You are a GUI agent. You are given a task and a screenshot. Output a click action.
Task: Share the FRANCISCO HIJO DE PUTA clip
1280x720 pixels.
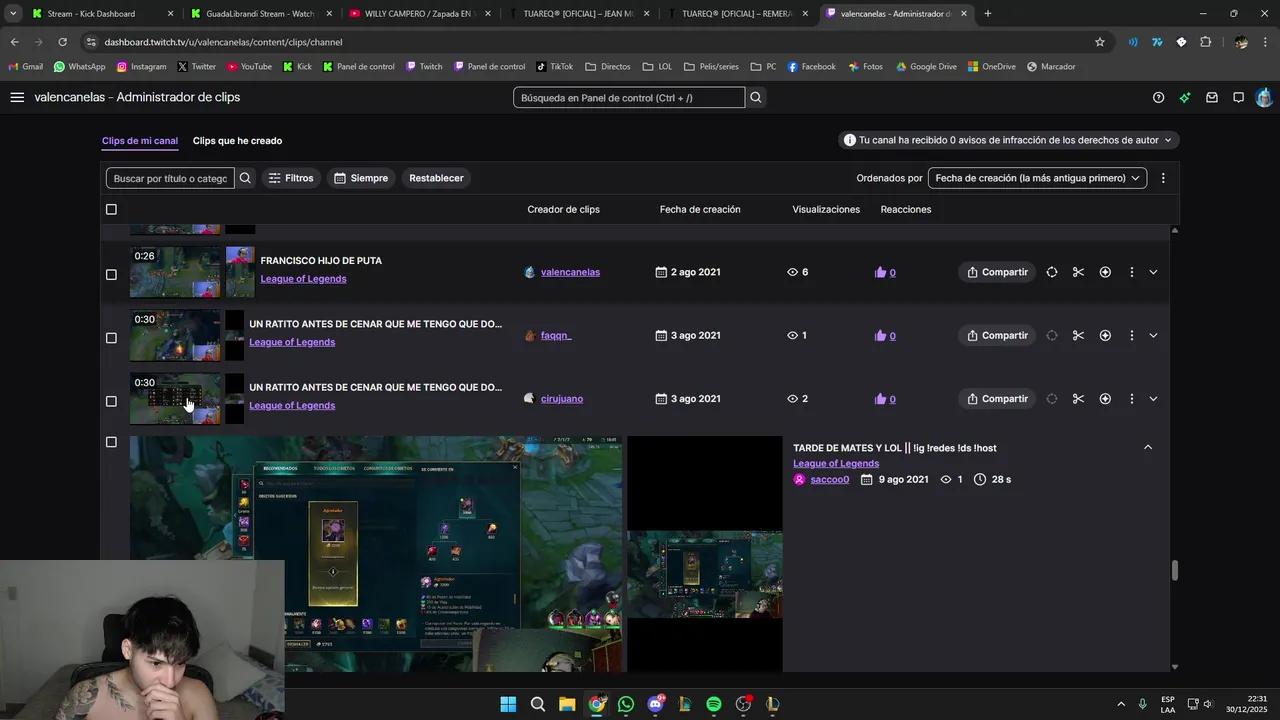coord(998,272)
